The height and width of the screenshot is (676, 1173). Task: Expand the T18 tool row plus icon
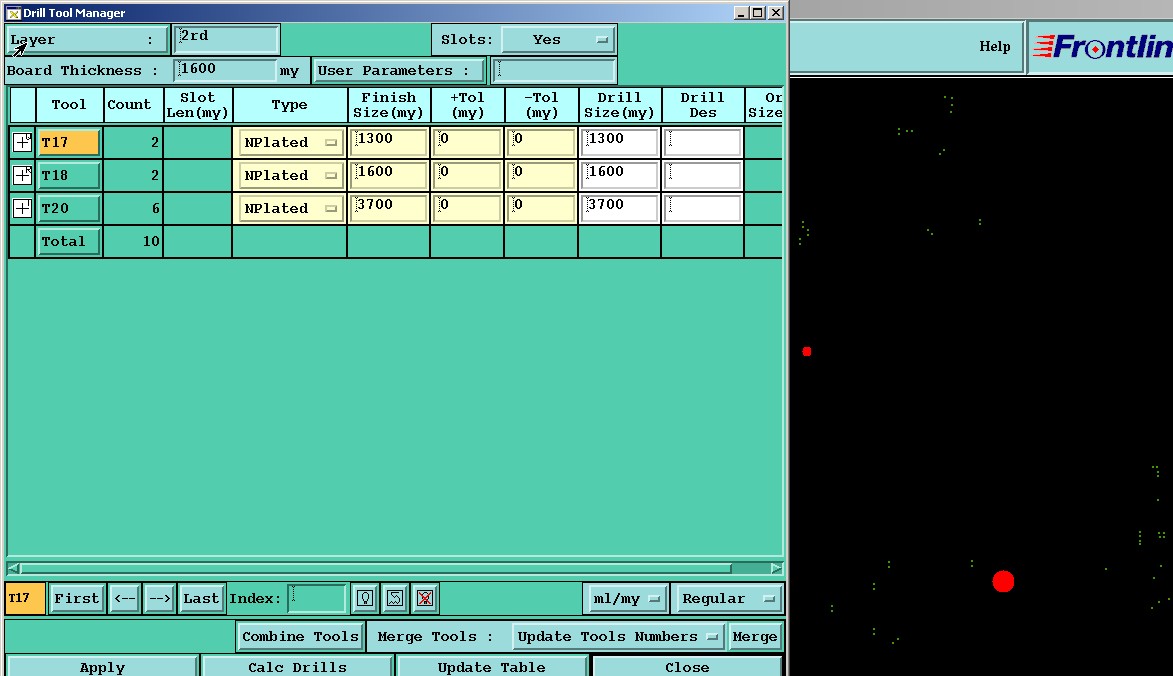pyautogui.click(x=22, y=175)
